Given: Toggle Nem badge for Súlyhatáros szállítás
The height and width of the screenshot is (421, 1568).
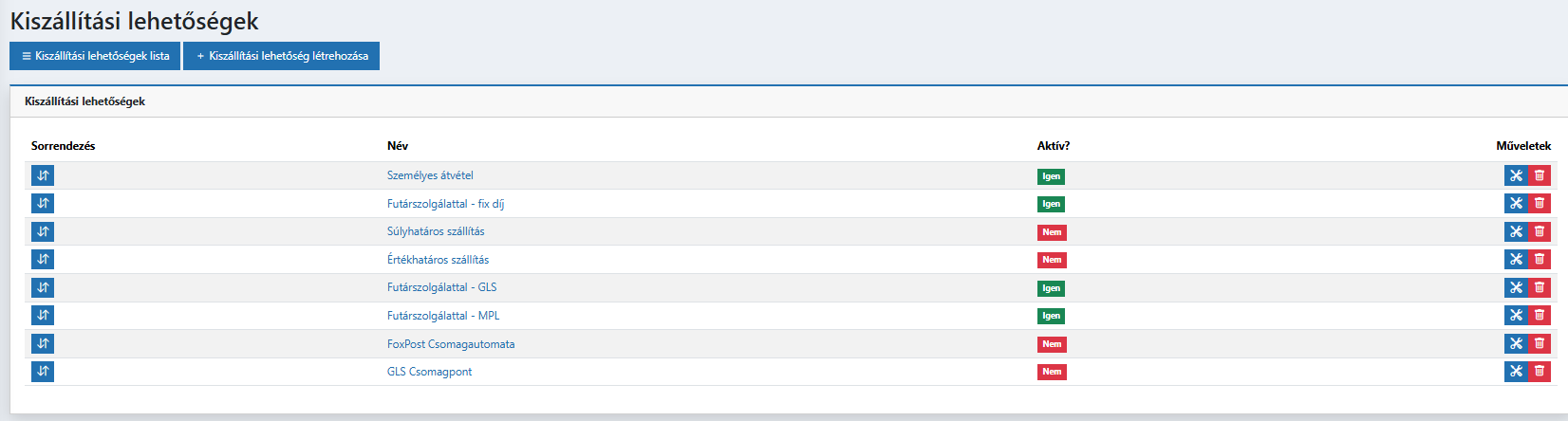Looking at the screenshot, I should [x=1052, y=232].
